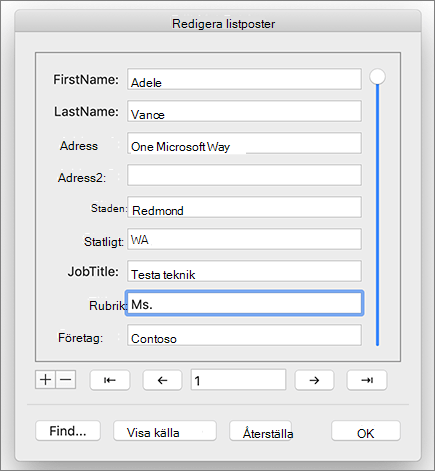Remove entry with the minus icon
Image resolution: width=435 pixels, height=471 pixels.
66,380
